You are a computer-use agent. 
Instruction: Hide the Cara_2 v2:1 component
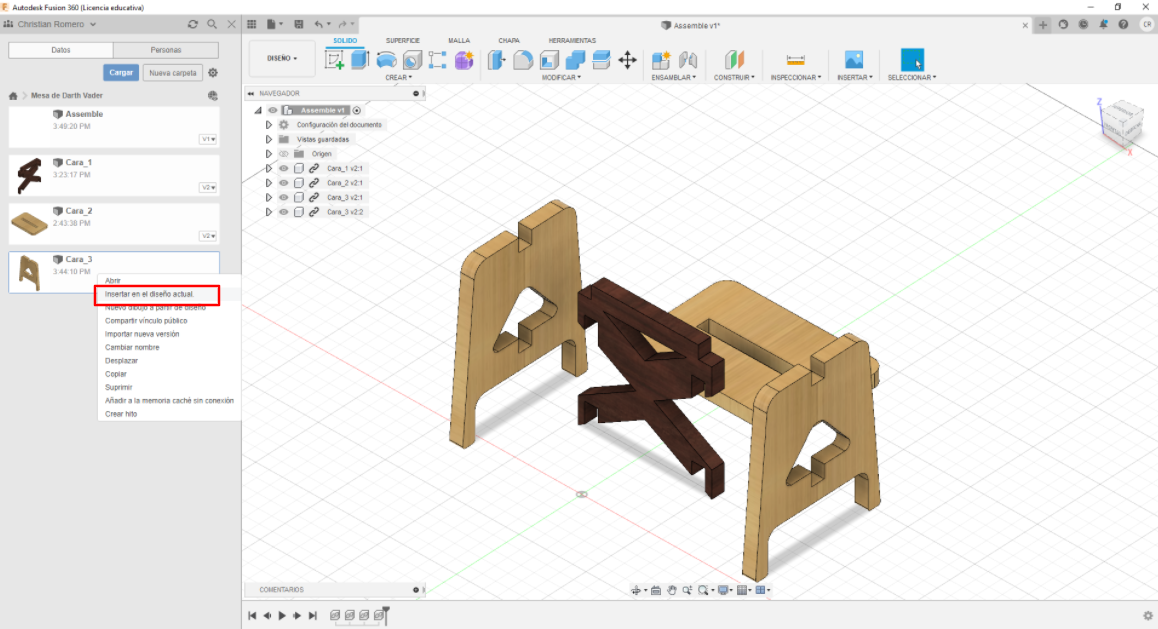coord(284,183)
